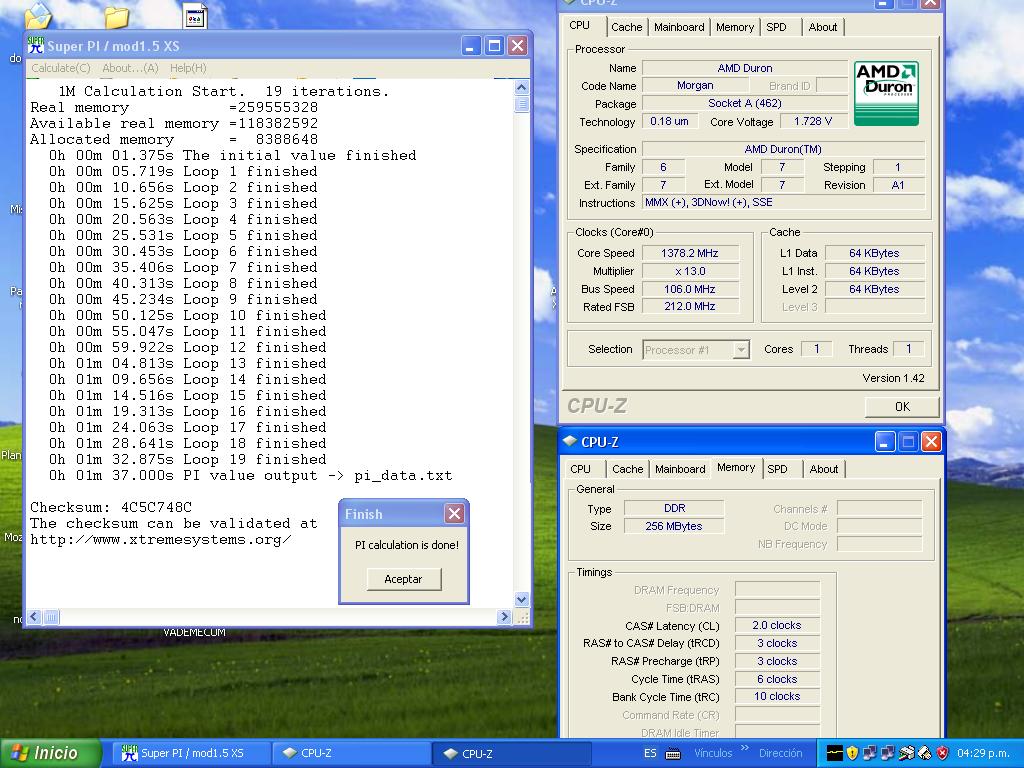The image size is (1024, 768).
Task: Click the Super PI icon in the title bar
Action: 35,46
